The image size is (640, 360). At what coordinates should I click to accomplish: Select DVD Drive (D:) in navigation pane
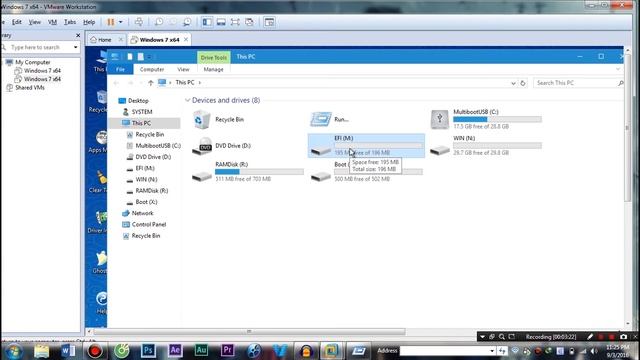pos(153,157)
